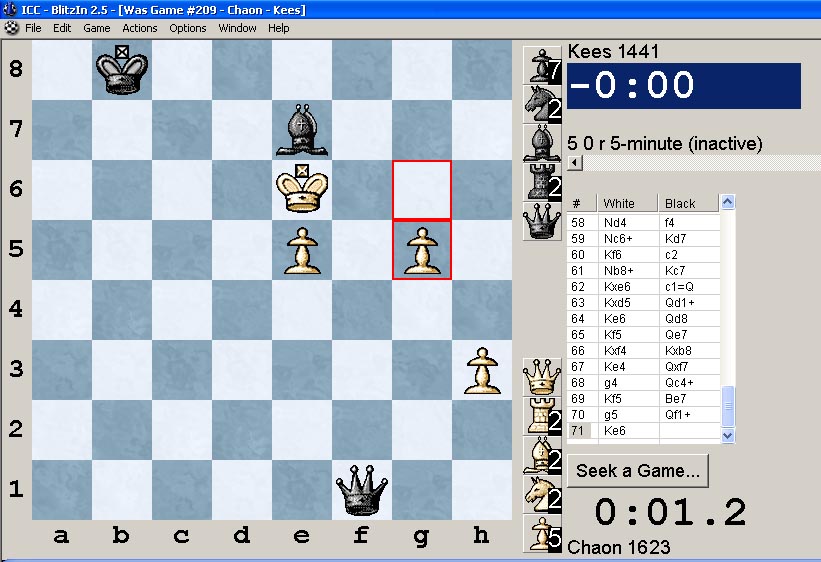Click captured white pawn counter showing 5
The height and width of the screenshot is (562, 821).
(x=542, y=534)
